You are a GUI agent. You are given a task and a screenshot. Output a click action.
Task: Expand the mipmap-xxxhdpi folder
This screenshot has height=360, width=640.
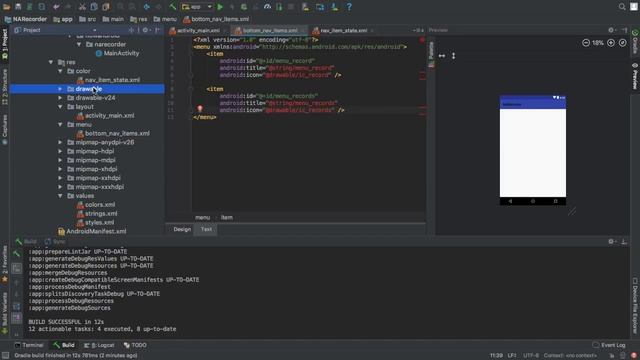click(x=60, y=187)
